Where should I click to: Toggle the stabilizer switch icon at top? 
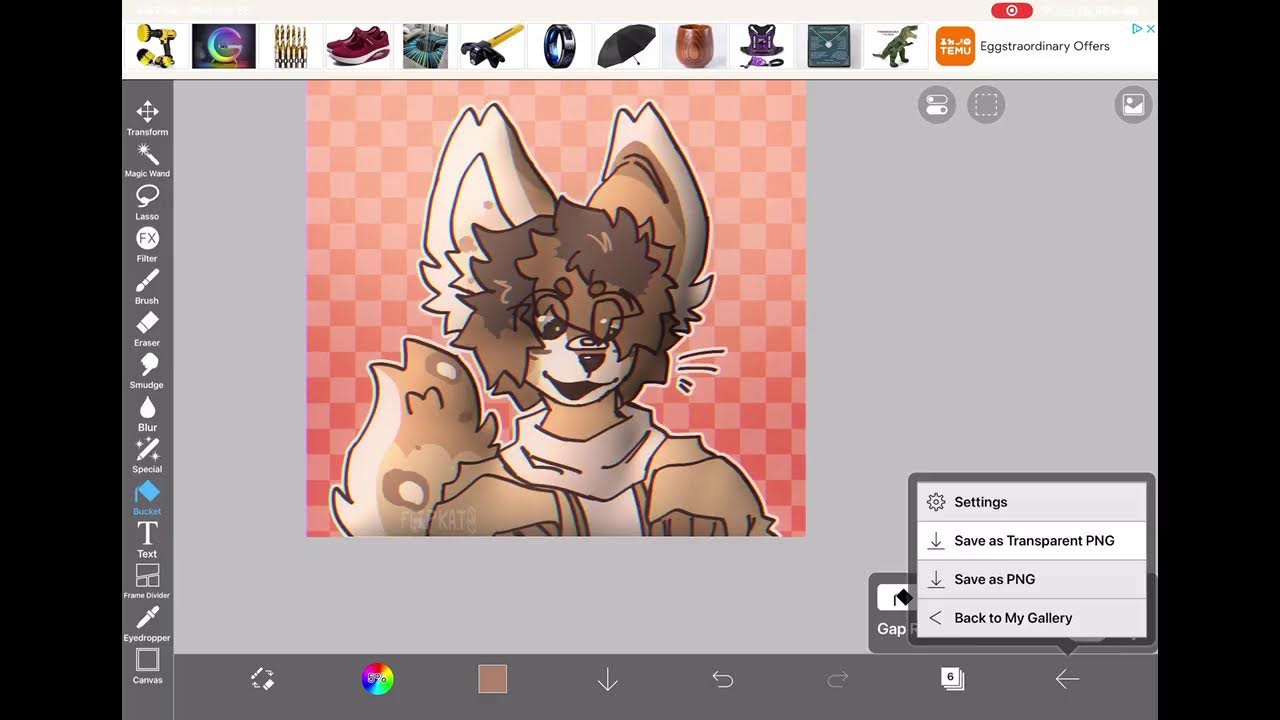pos(937,104)
